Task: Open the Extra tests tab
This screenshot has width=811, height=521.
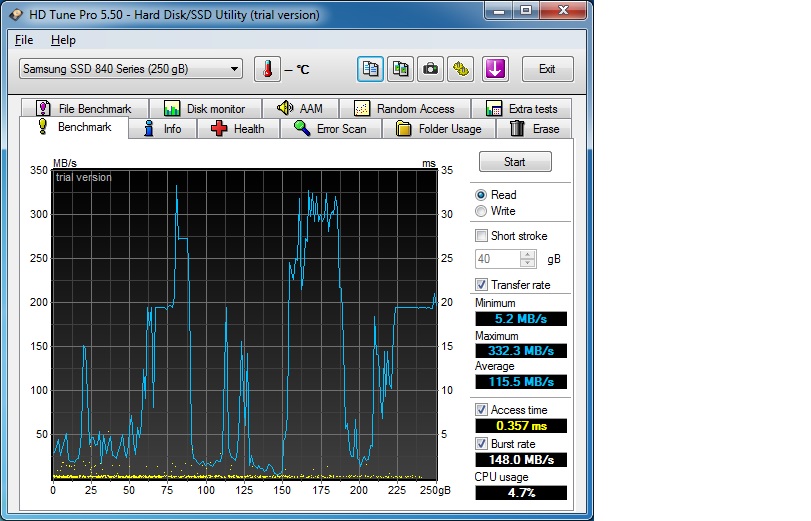Action: point(522,108)
